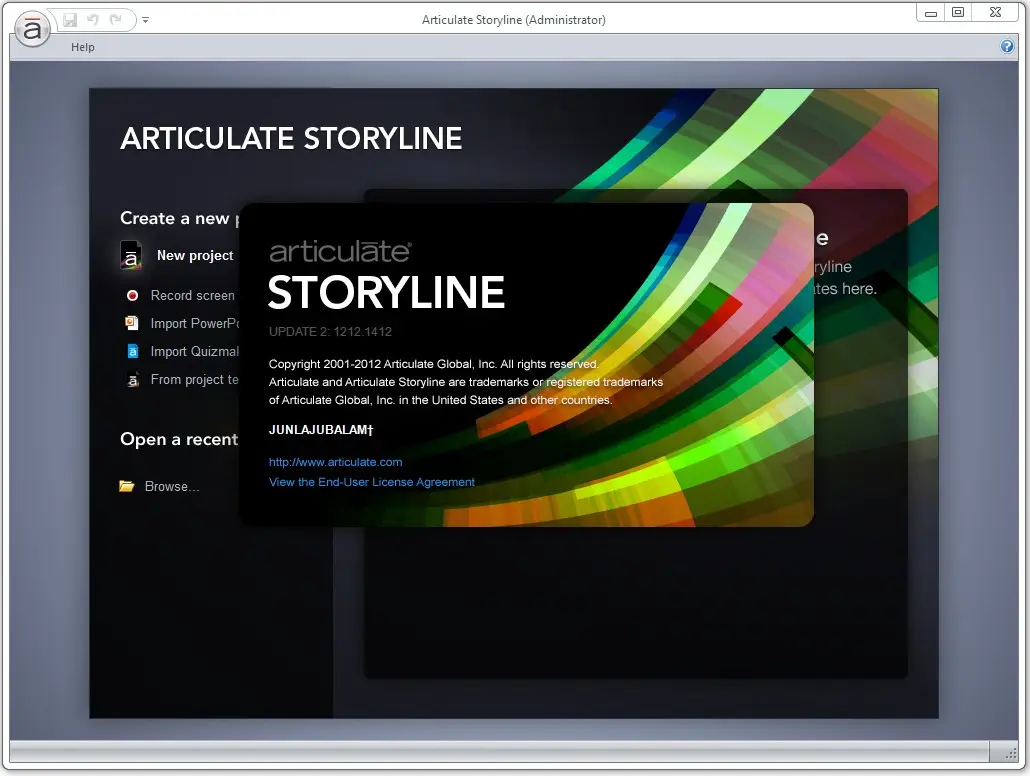
Task: Click the Copyright 2001-2012 Articulate Global line
Action: point(434,364)
